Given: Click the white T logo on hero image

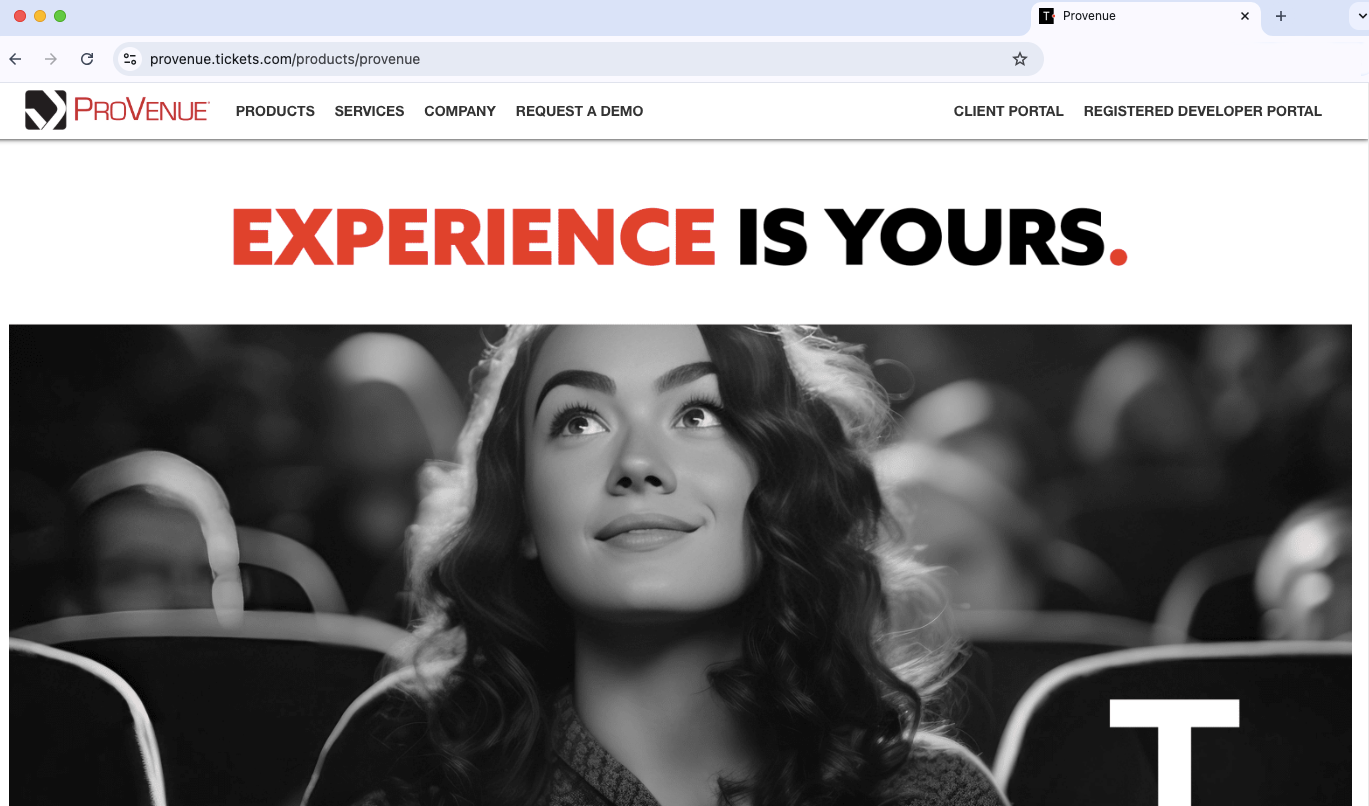Looking at the screenshot, I should point(1174,750).
